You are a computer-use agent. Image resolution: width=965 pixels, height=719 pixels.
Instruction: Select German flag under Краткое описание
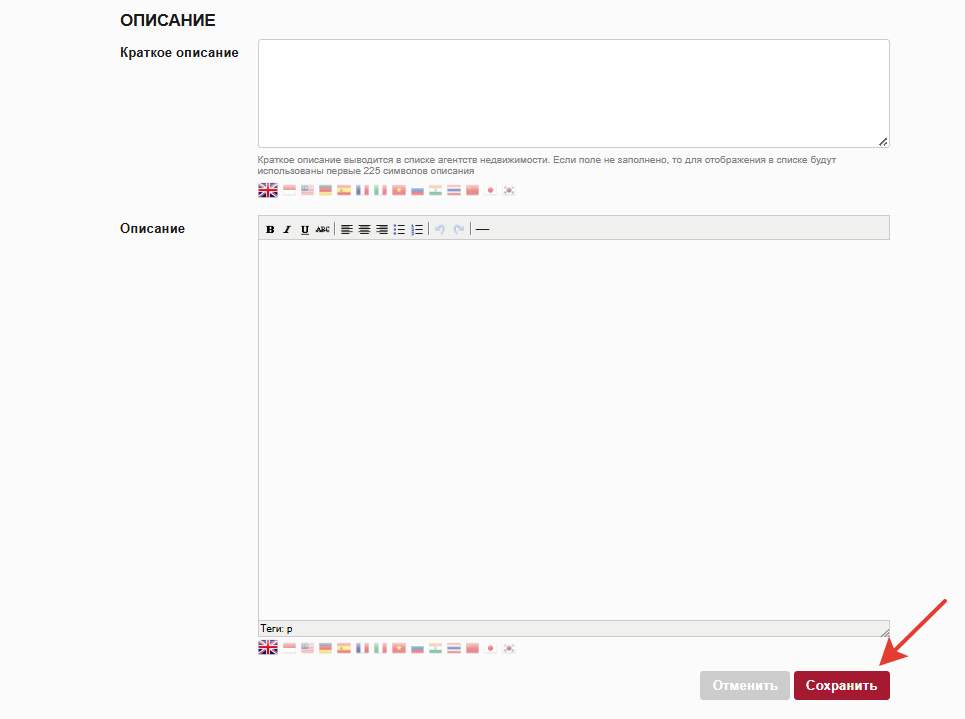[x=325, y=190]
